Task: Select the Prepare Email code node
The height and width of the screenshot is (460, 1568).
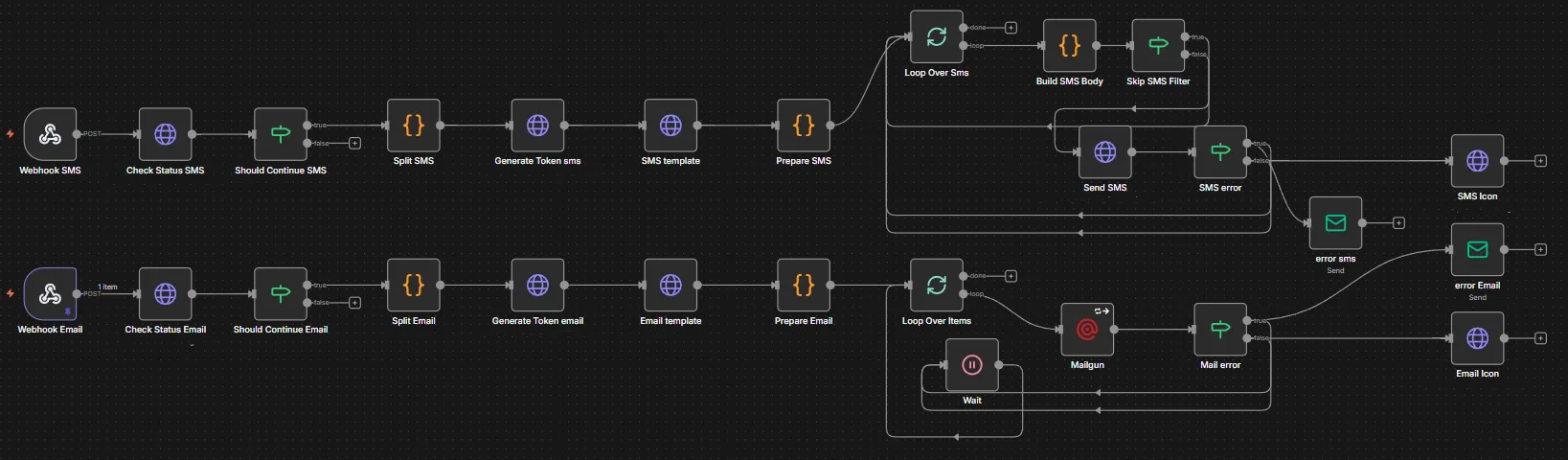Action: pyautogui.click(x=804, y=285)
